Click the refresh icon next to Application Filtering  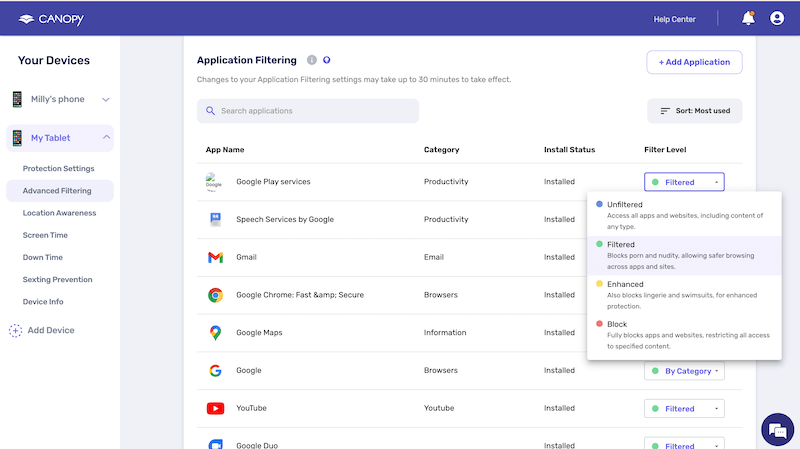point(327,60)
